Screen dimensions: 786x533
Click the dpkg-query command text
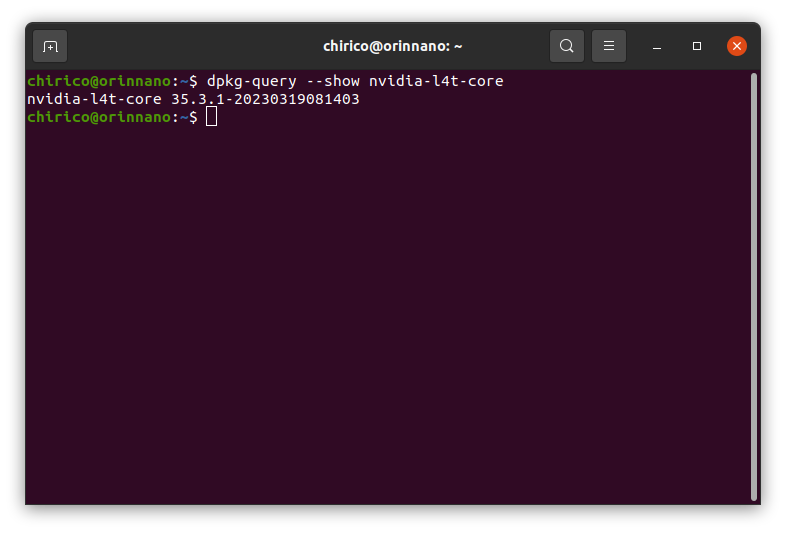coord(251,81)
